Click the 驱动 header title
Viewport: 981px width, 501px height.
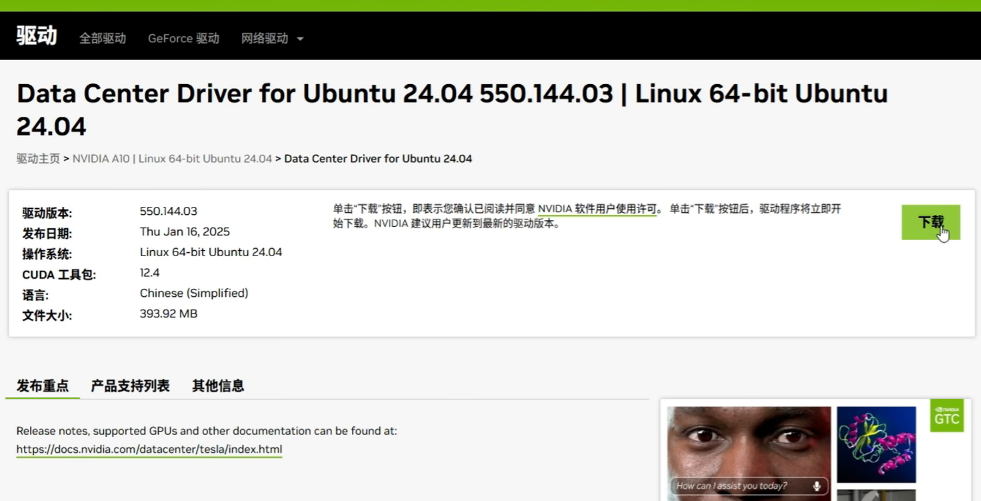(x=36, y=36)
